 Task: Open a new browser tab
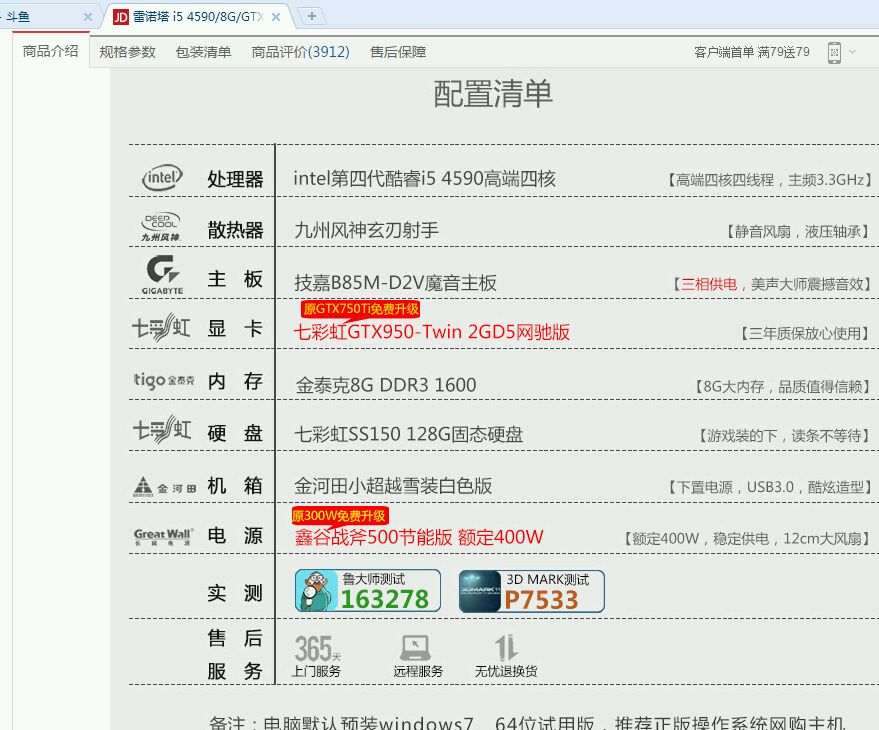pos(312,16)
